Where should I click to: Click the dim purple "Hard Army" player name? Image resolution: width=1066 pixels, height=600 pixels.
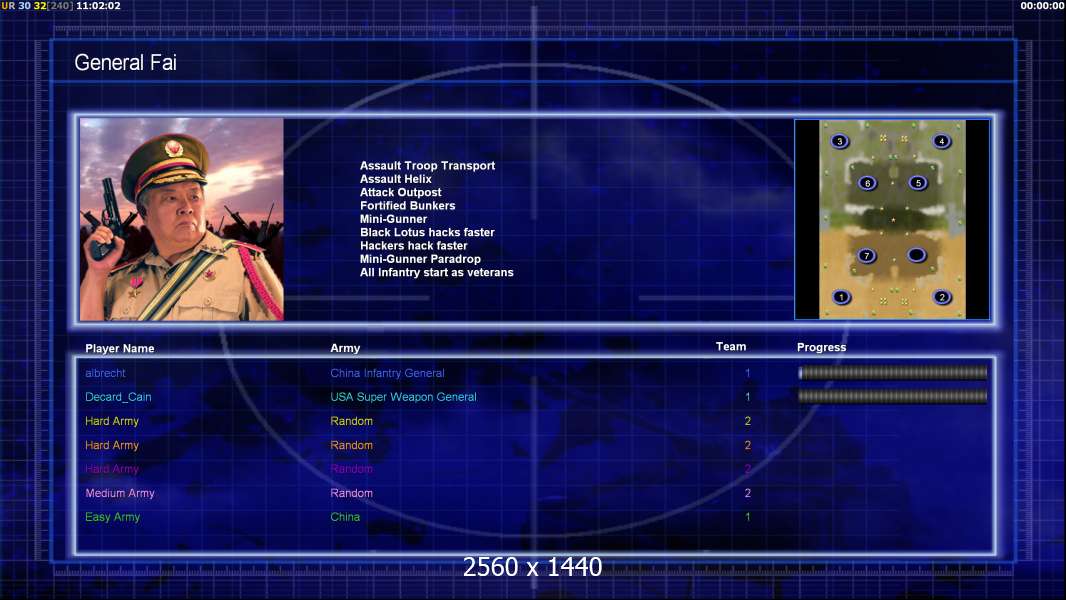[x=111, y=469]
